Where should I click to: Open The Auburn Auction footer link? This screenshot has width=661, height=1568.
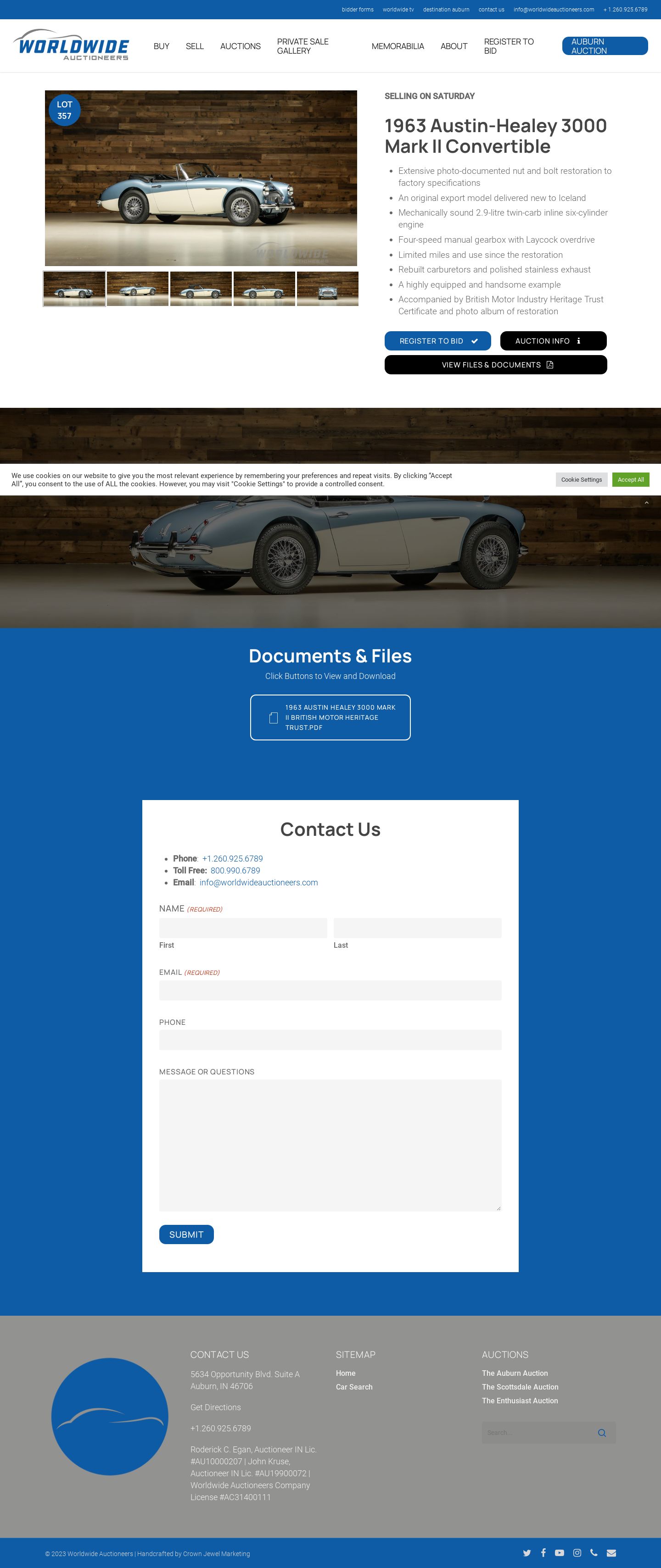pos(515,1373)
